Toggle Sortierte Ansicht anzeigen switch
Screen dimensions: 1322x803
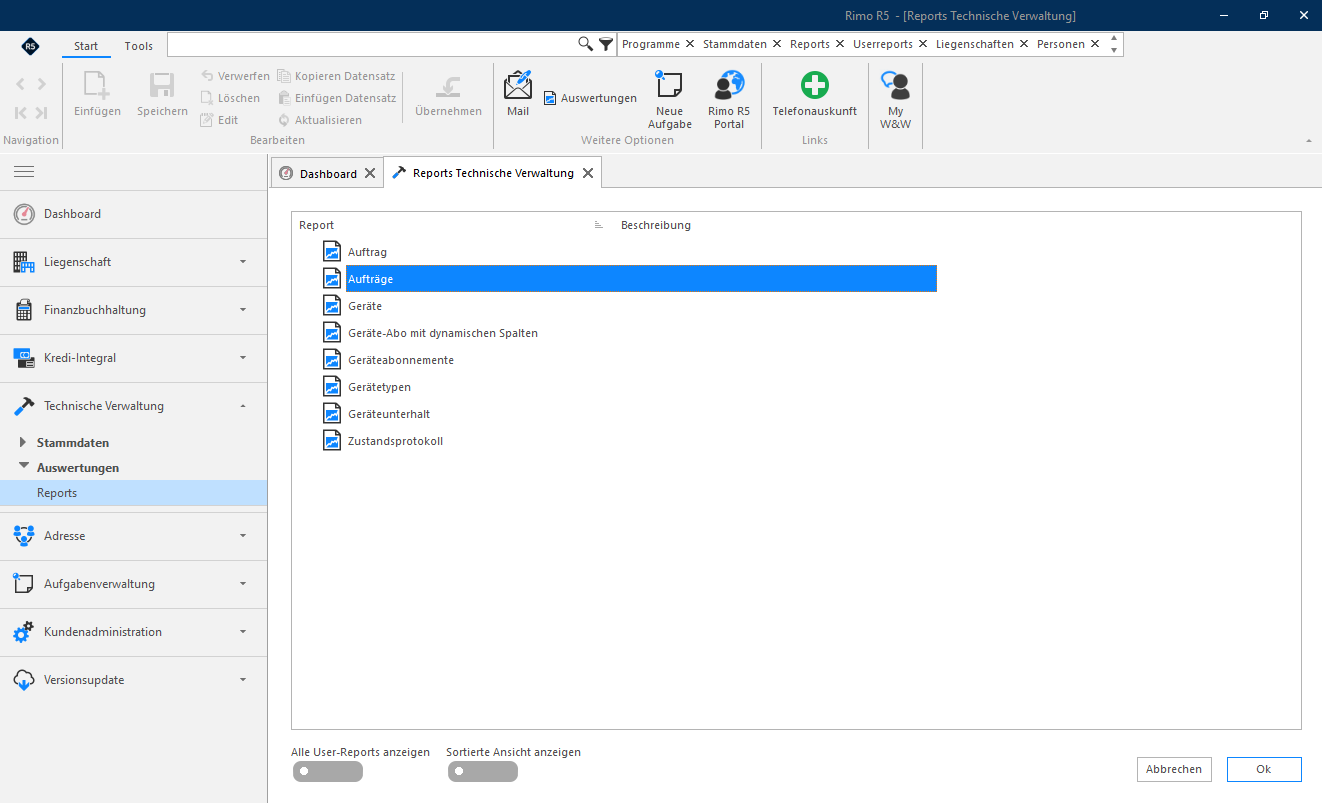pos(483,771)
